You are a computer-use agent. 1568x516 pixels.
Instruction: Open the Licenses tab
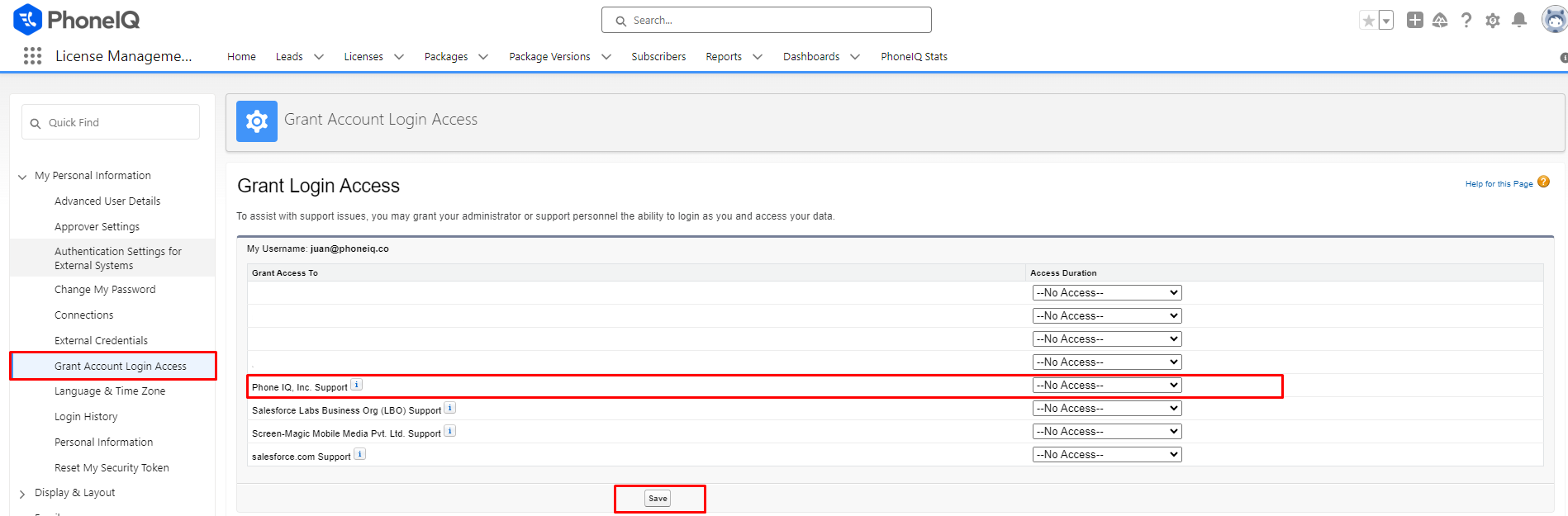[363, 56]
